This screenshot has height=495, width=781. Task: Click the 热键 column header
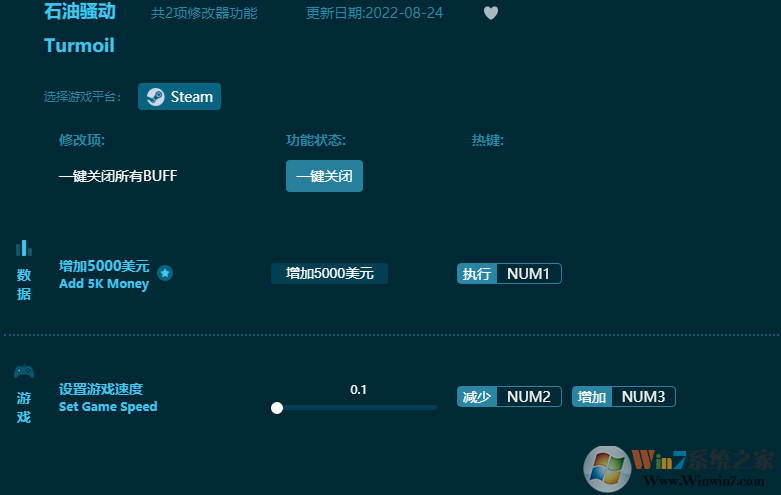(x=488, y=140)
